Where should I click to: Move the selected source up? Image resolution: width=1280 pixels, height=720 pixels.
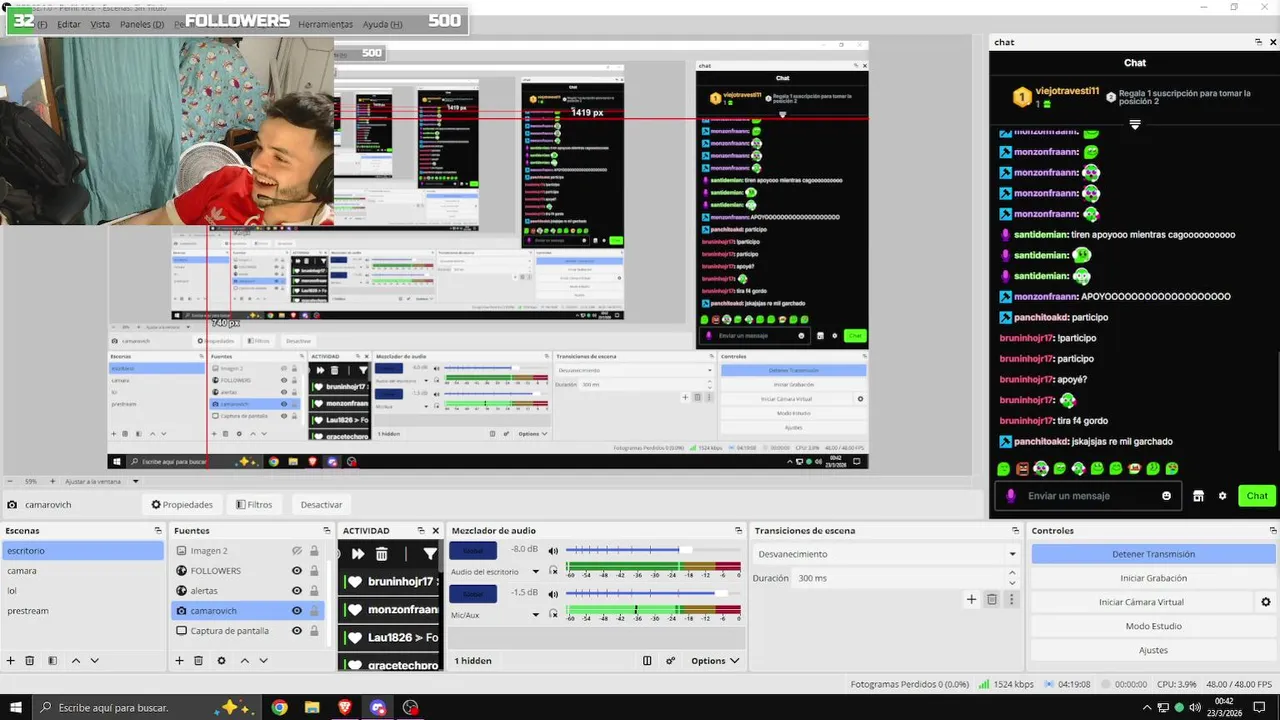pos(244,661)
